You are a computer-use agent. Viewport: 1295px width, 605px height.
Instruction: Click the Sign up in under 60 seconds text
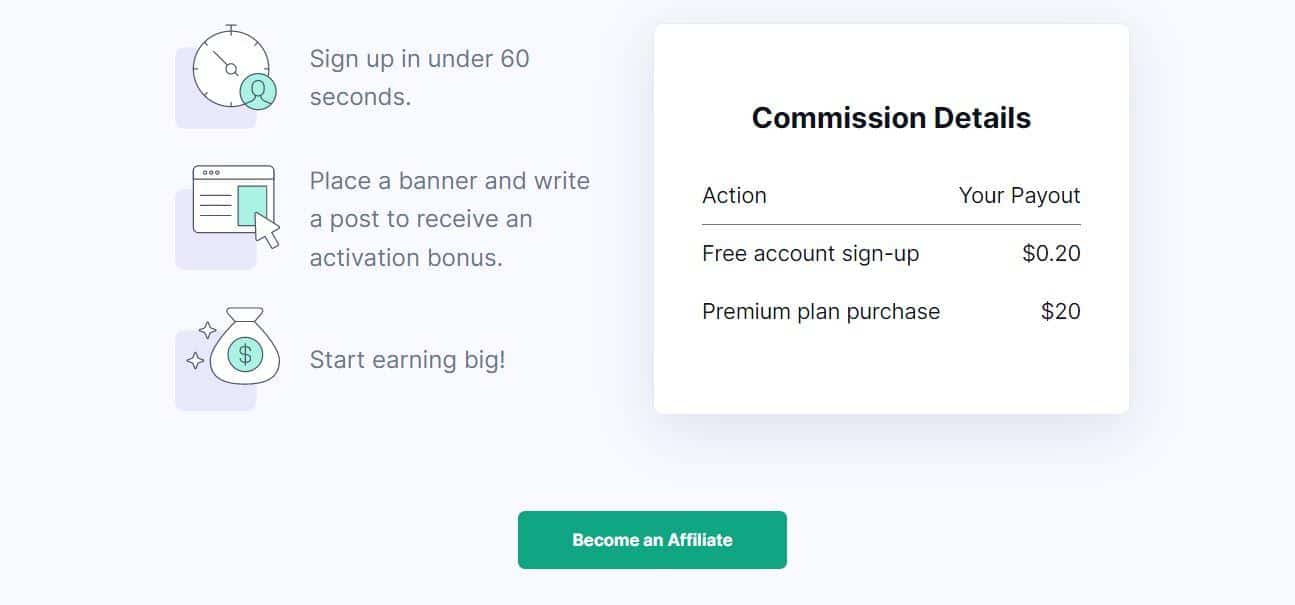[419, 78]
